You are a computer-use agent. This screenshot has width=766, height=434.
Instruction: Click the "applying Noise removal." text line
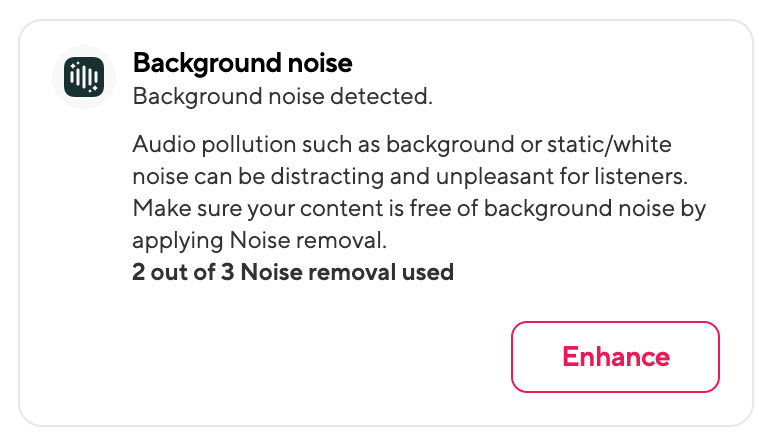259,240
